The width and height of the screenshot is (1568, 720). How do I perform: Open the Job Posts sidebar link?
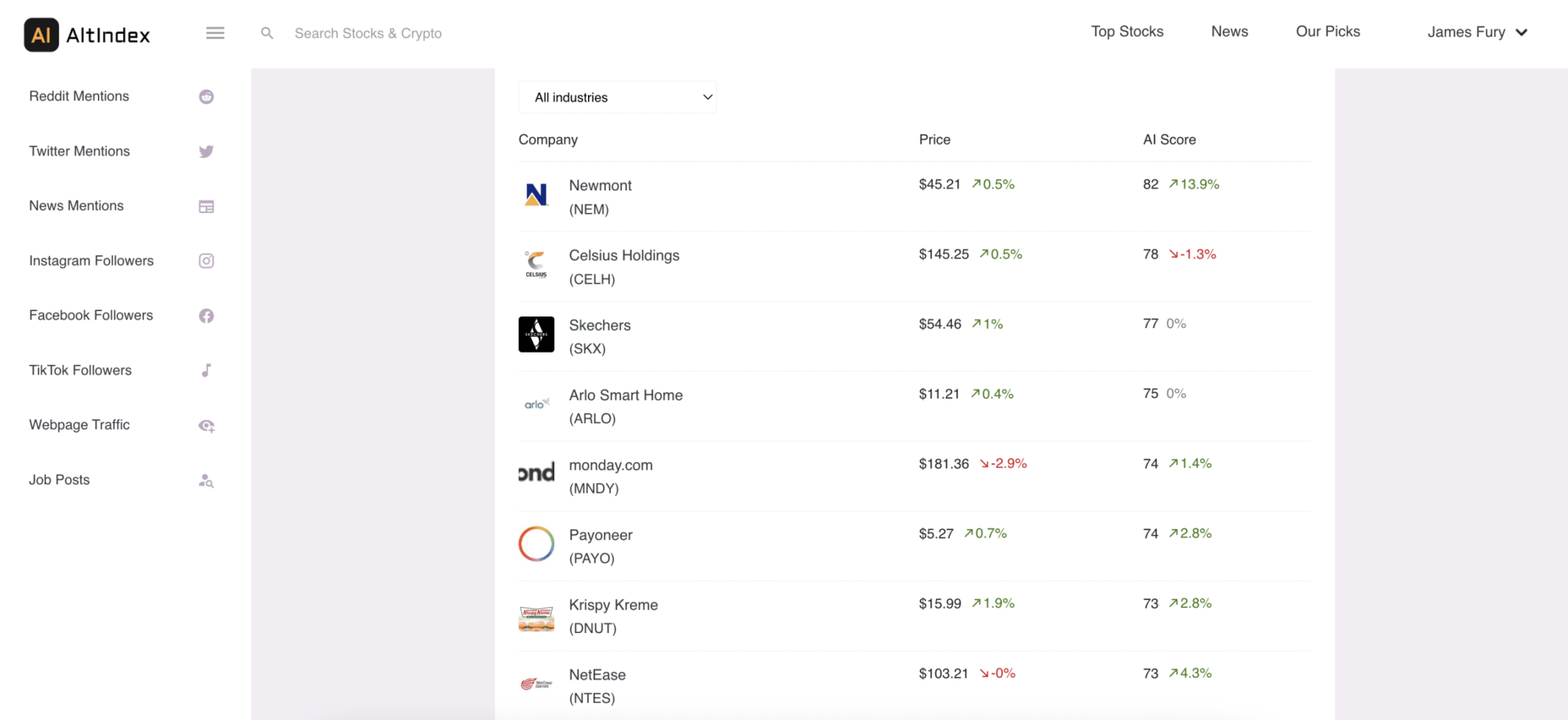tap(60, 479)
